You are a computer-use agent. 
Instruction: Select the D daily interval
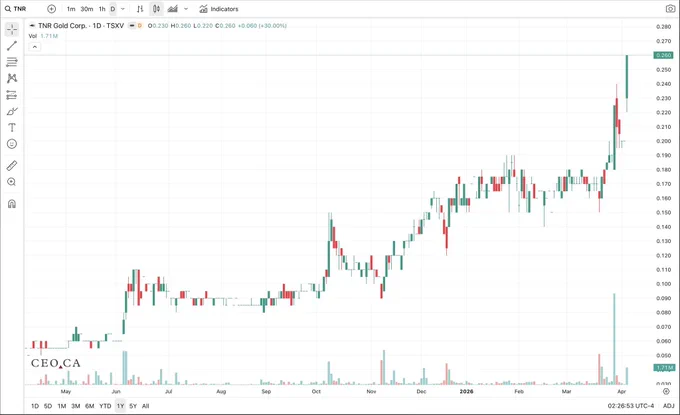coord(113,9)
